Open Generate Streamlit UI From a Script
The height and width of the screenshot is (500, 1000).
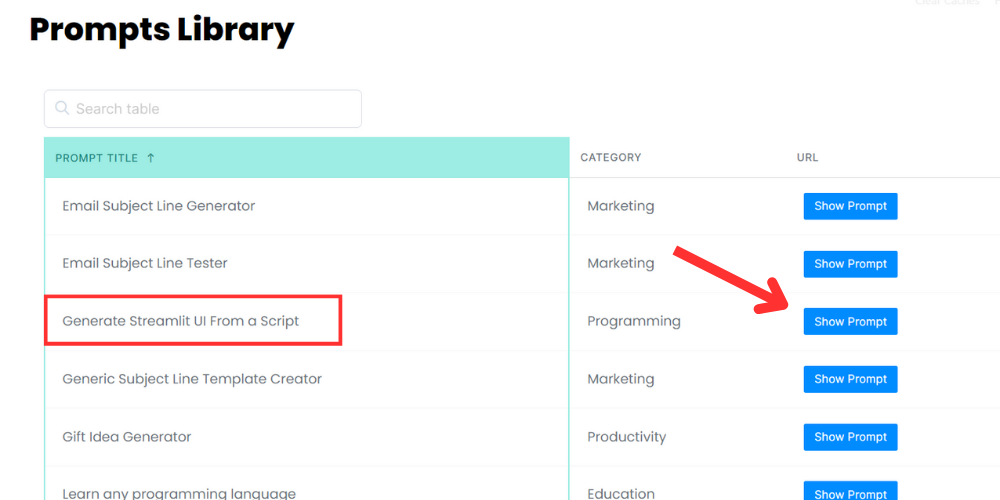[x=180, y=321]
